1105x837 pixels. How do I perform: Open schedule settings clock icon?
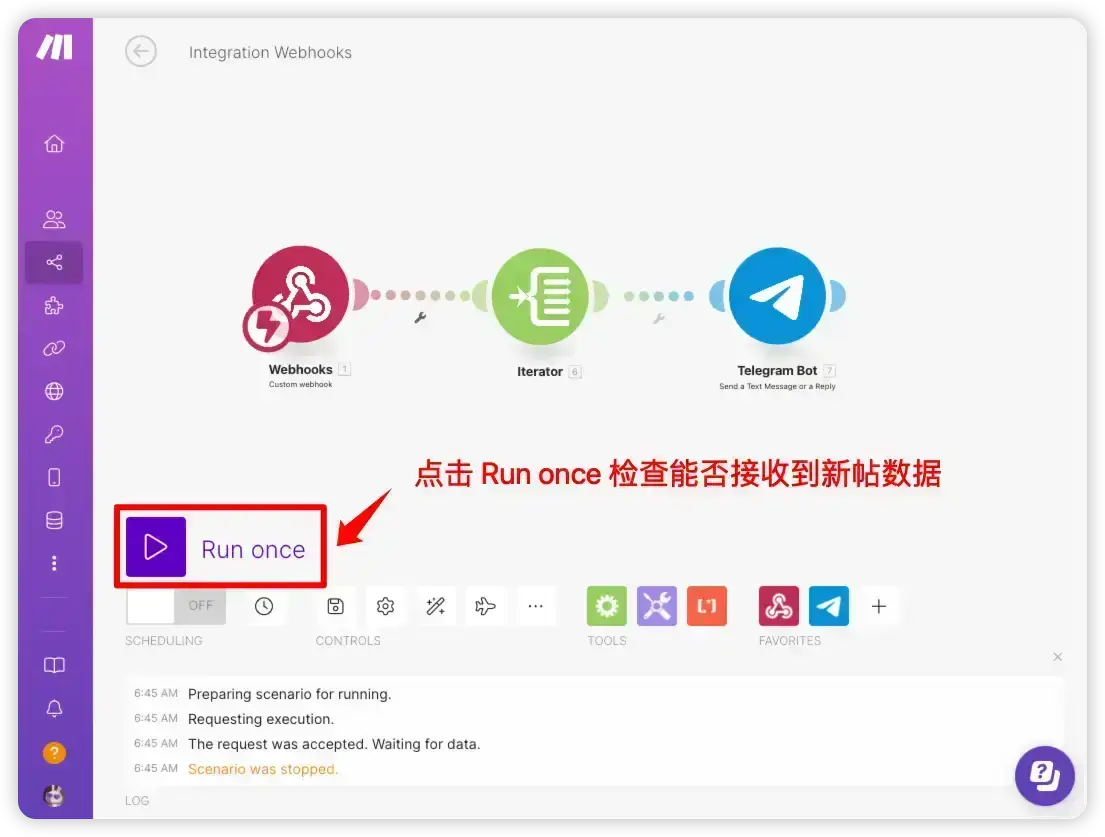pos(264,606)
